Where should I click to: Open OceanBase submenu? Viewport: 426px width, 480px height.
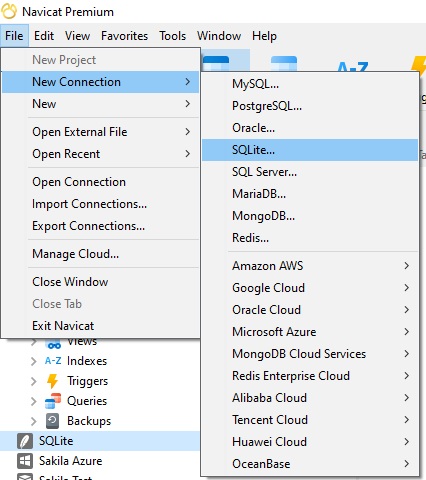(310, 464)
